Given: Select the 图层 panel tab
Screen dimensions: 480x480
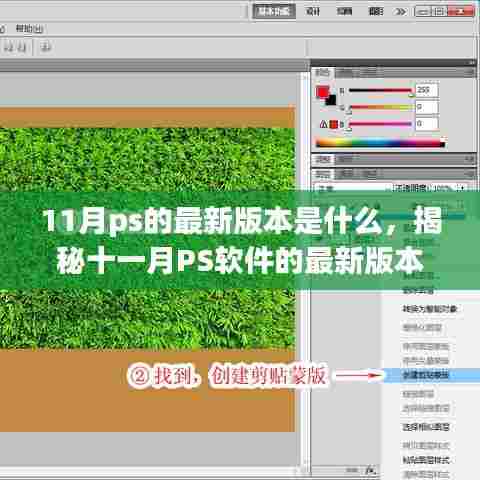Looking at the screenshot, I should tap(323, 174).
